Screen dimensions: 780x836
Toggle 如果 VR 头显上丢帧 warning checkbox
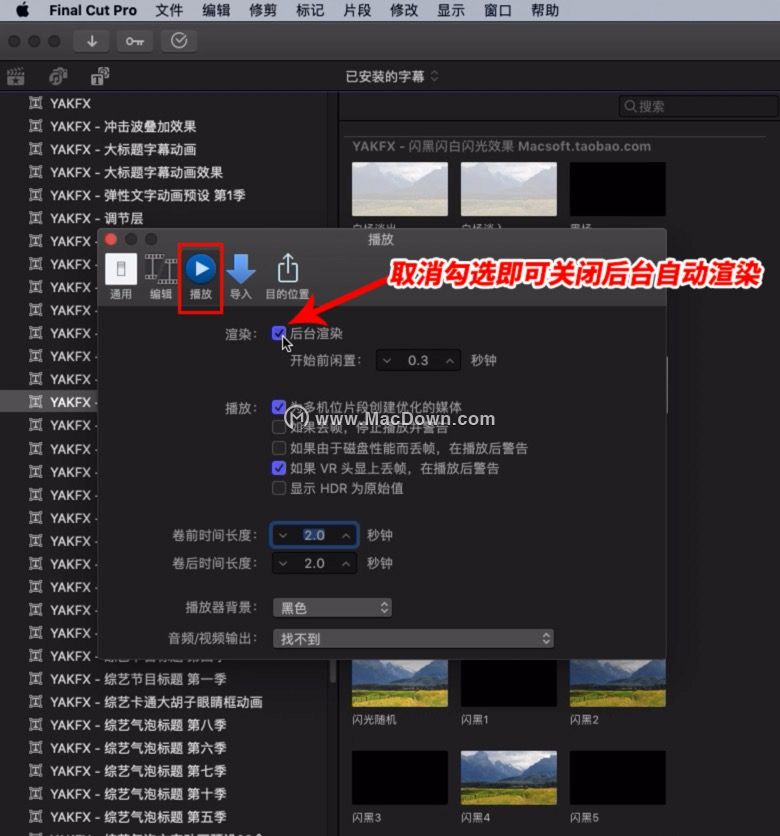point(279,468)
